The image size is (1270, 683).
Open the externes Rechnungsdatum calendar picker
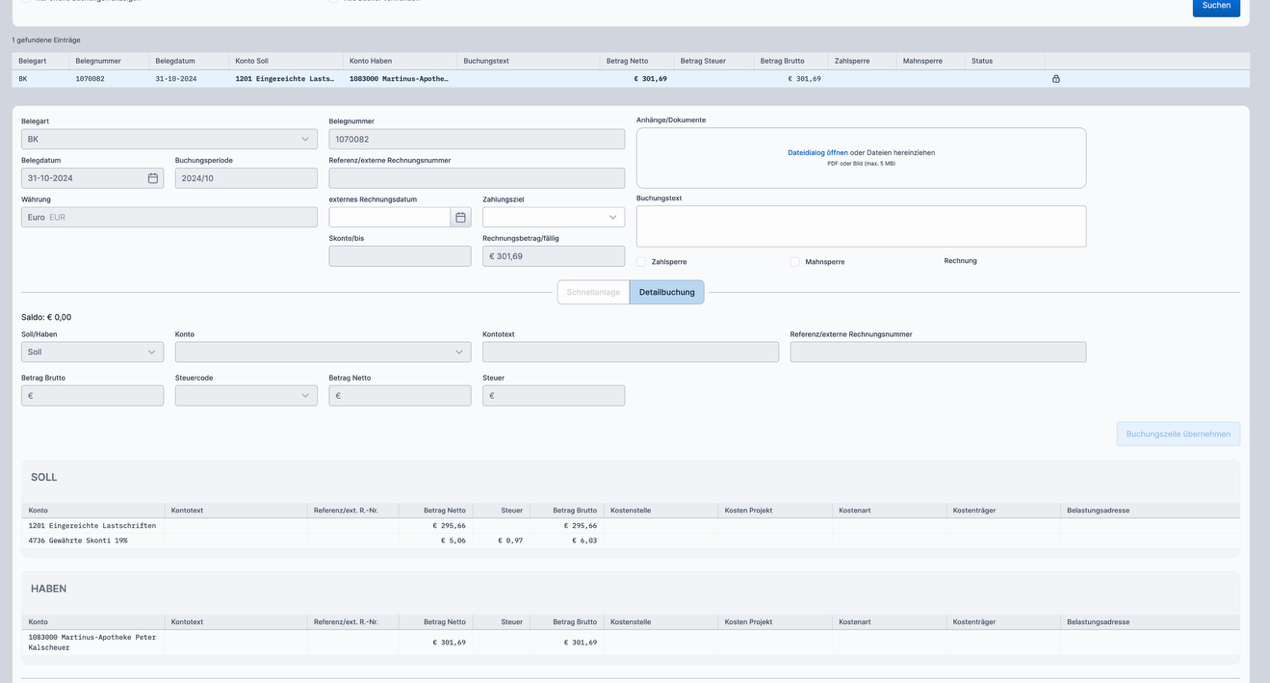coord(460,217)
